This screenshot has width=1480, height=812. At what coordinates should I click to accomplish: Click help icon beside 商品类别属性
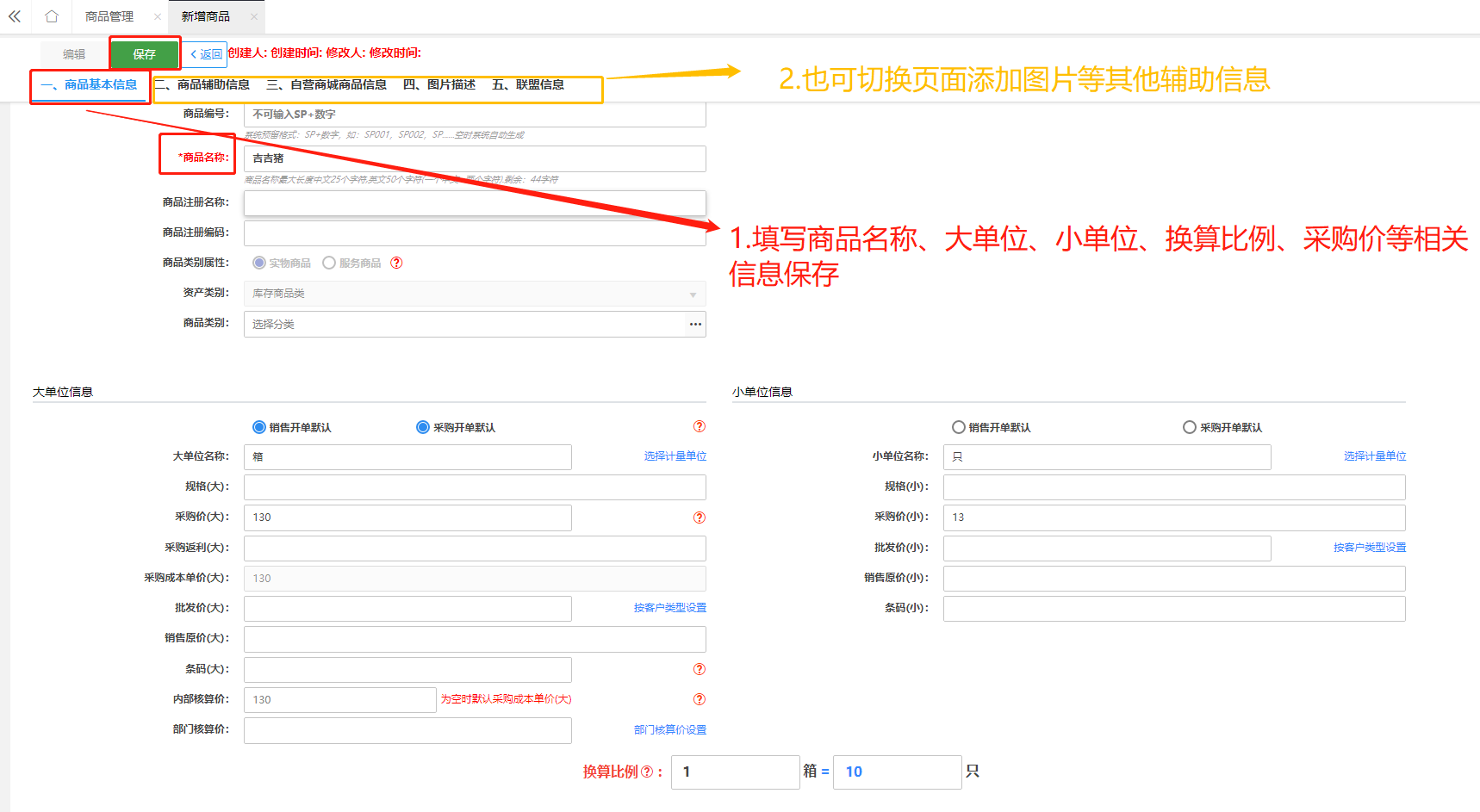pyautogui.click(x=396, y=263)
